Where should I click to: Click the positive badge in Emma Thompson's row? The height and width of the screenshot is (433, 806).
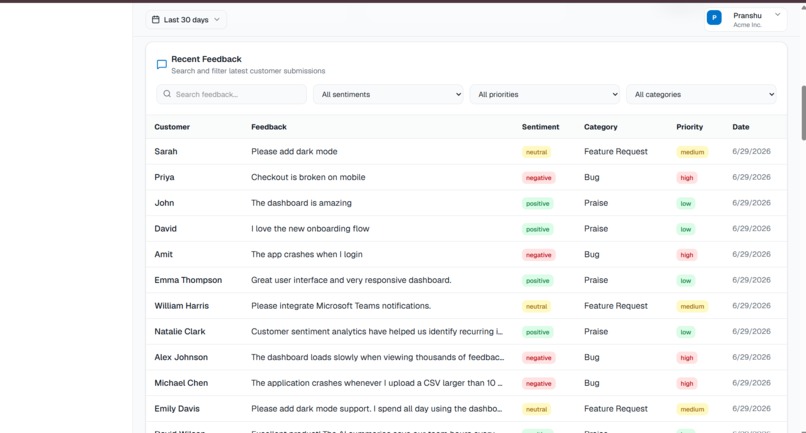[x=538, y=281]
